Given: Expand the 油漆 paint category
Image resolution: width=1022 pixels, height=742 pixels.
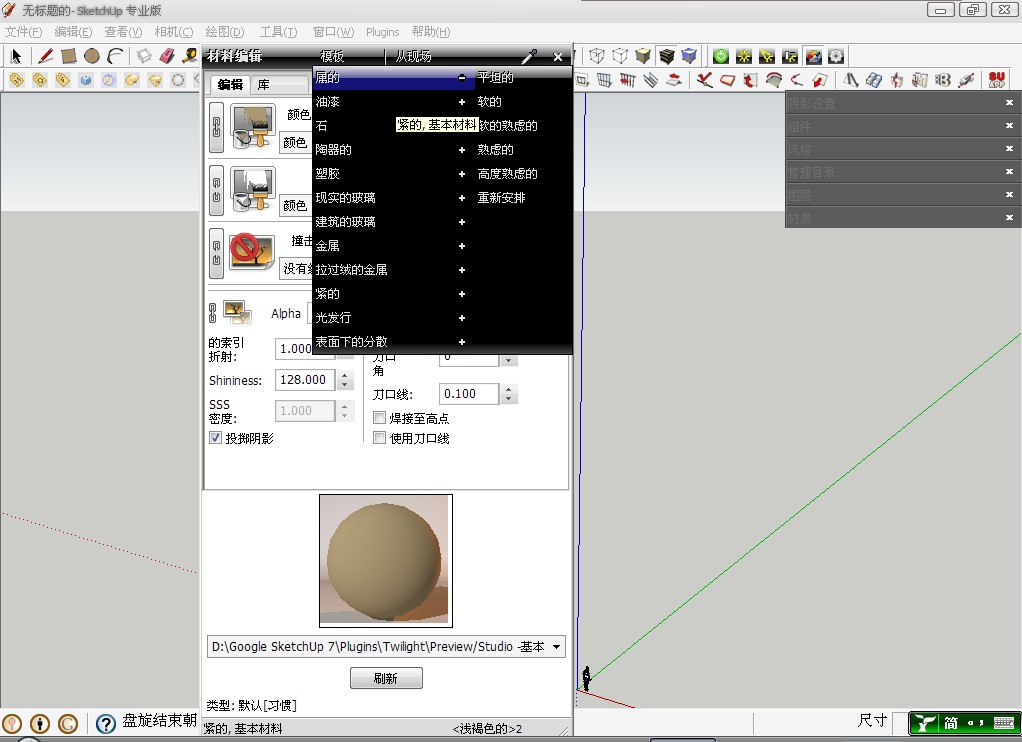Looking at the screenshot, I should (x=461, y=102).
